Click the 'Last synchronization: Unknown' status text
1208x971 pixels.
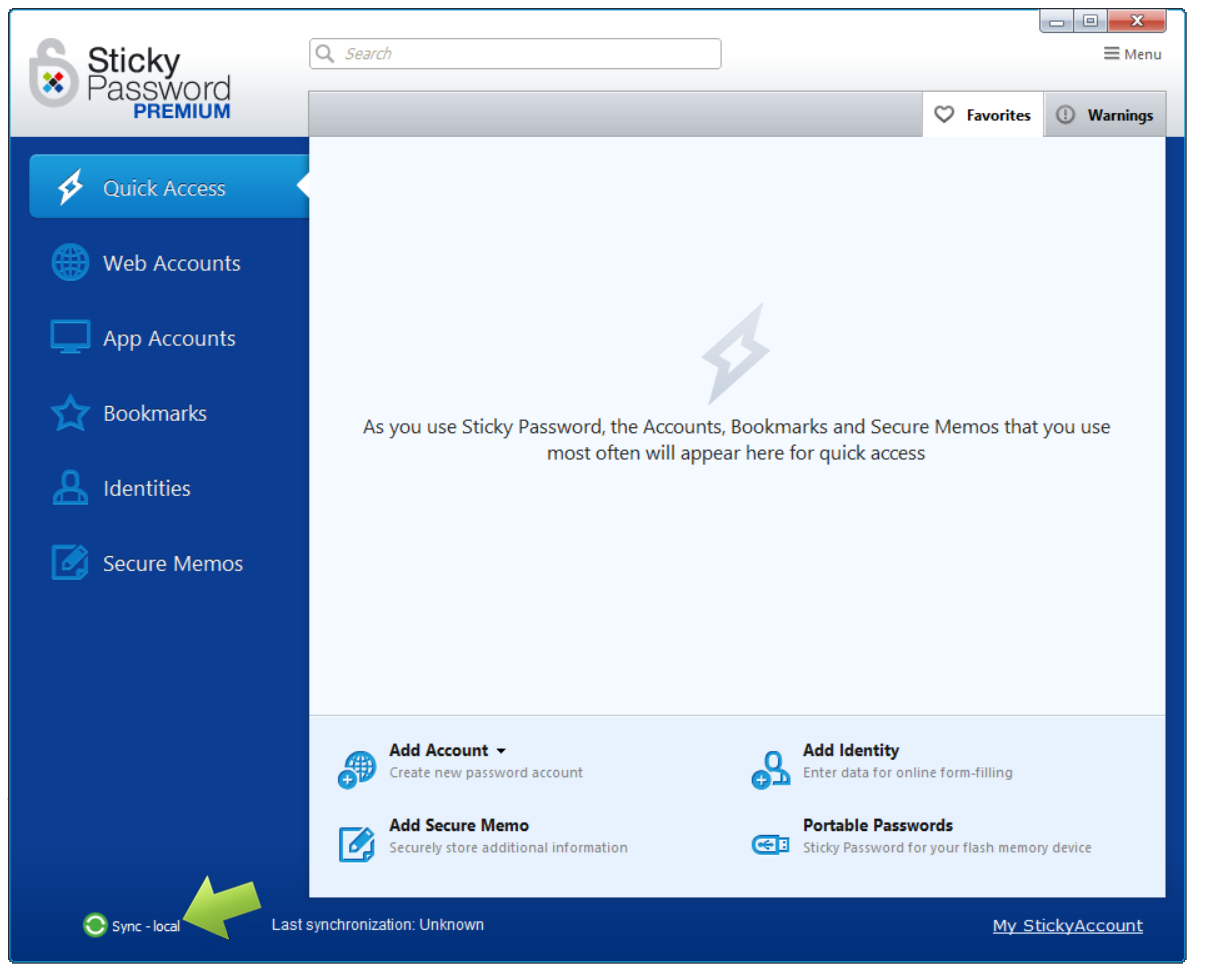(x=378, y=925)
